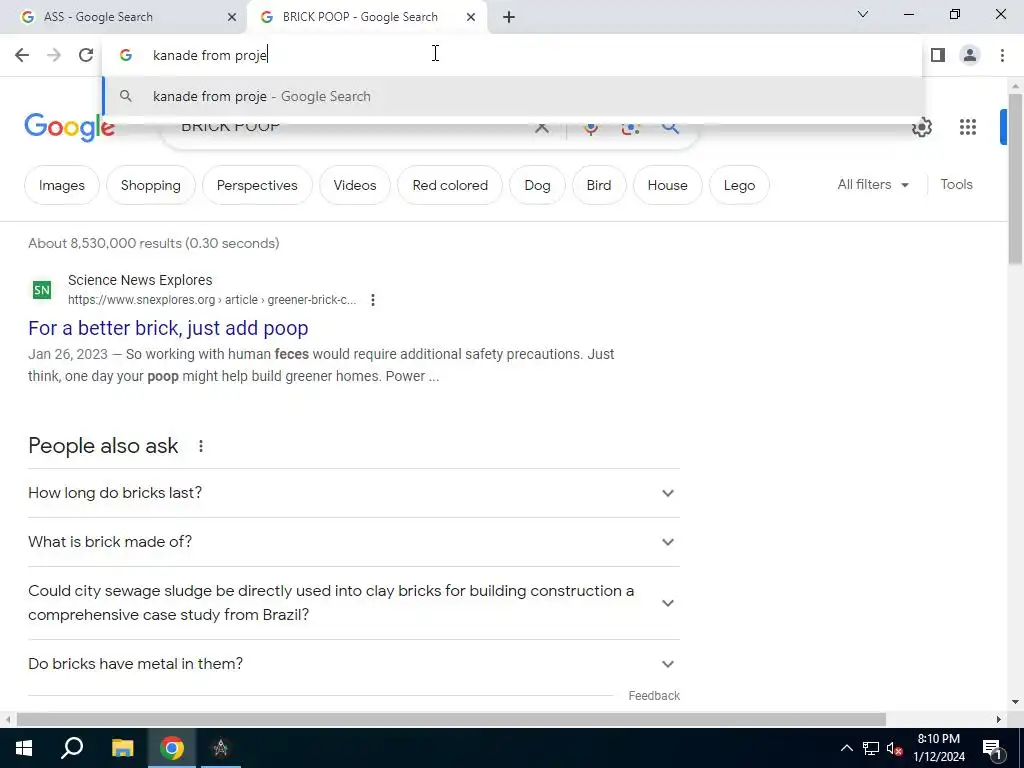
Task: Click the muted volume tray icon
Action: (894, 748)
